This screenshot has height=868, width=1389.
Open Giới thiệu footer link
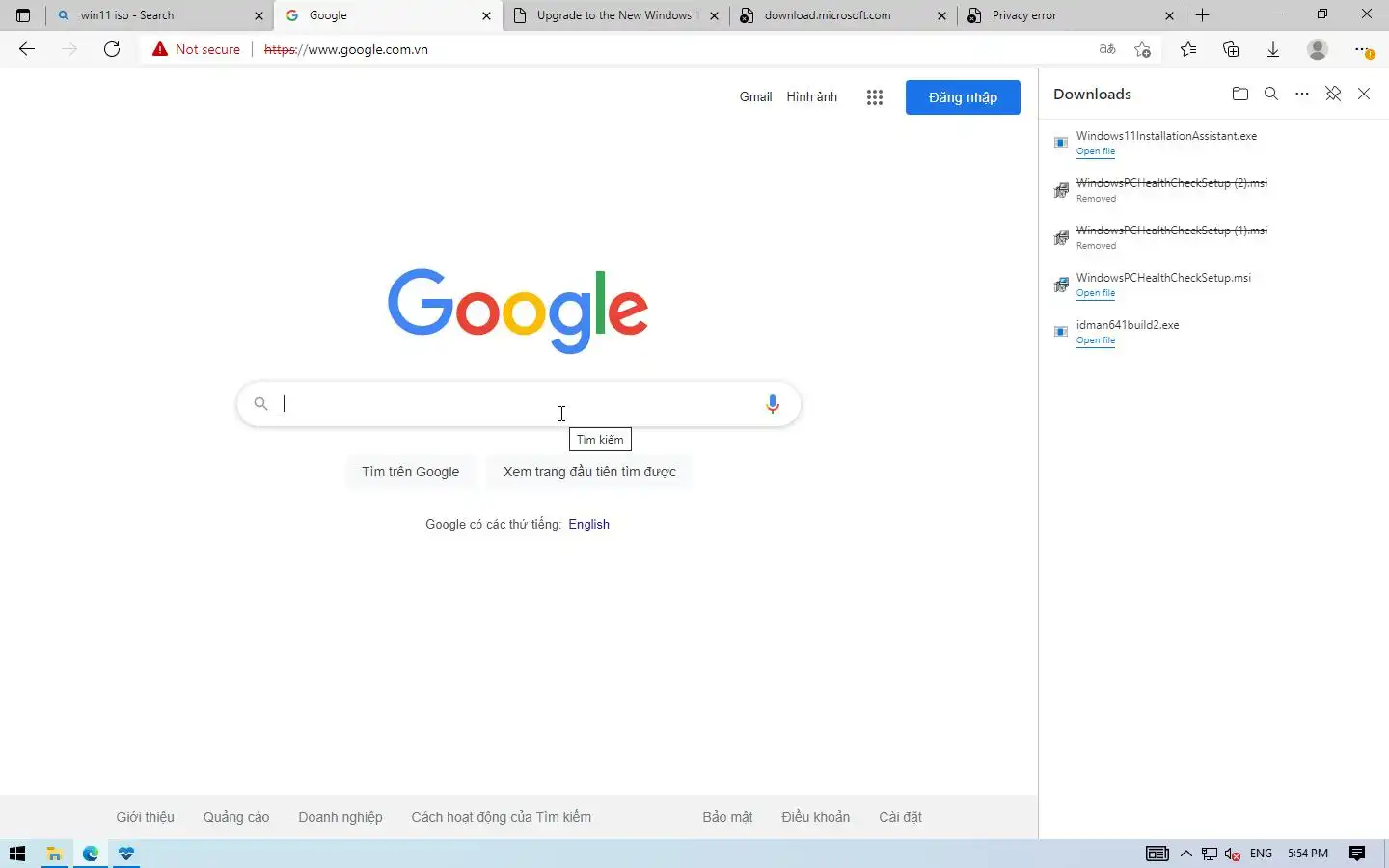146,817
